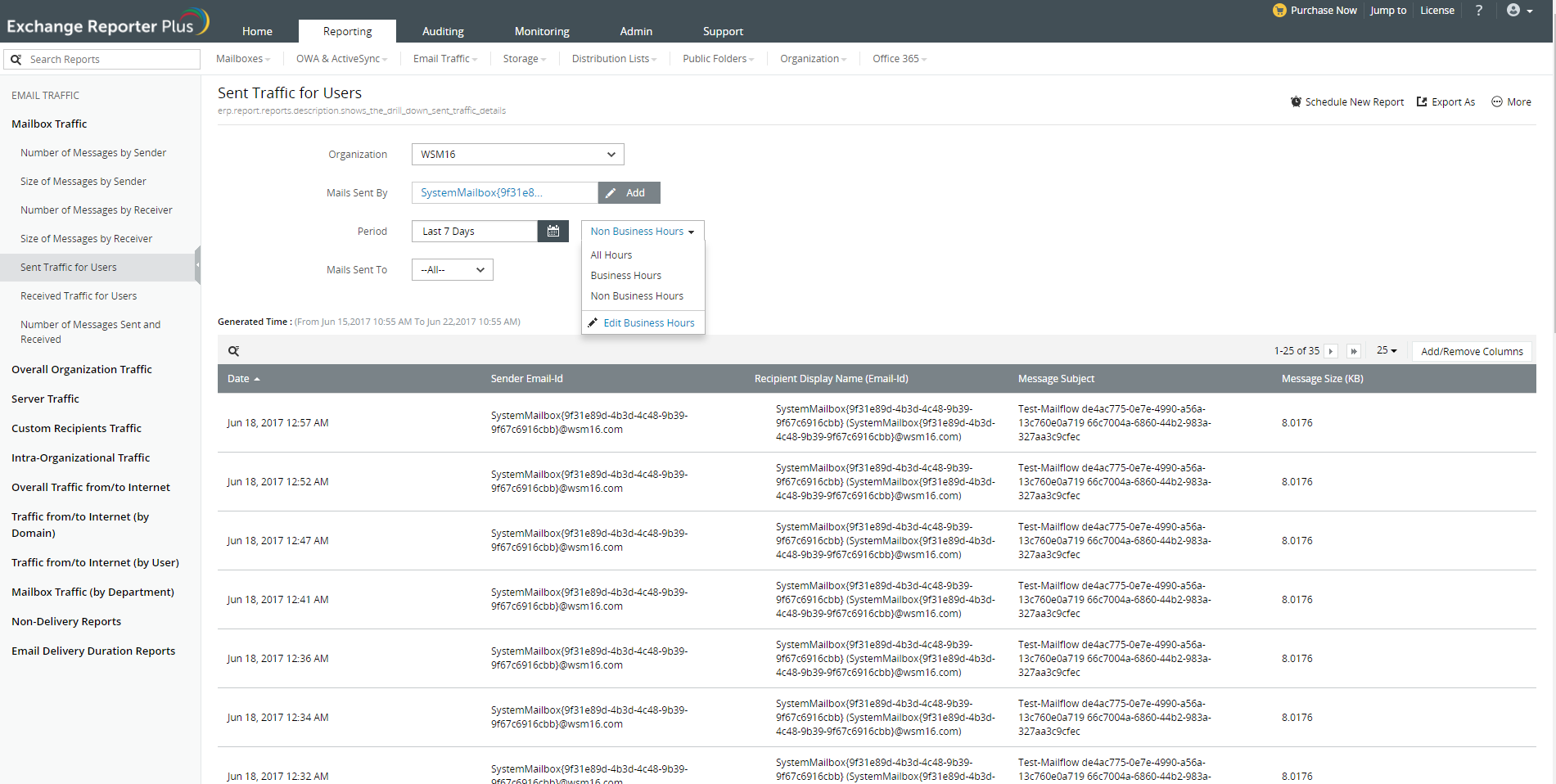Image resolution: width=1556 pixels, height=784 pixels.
Task: Jump to last page of results
Action: click(x=1354, y=351)
